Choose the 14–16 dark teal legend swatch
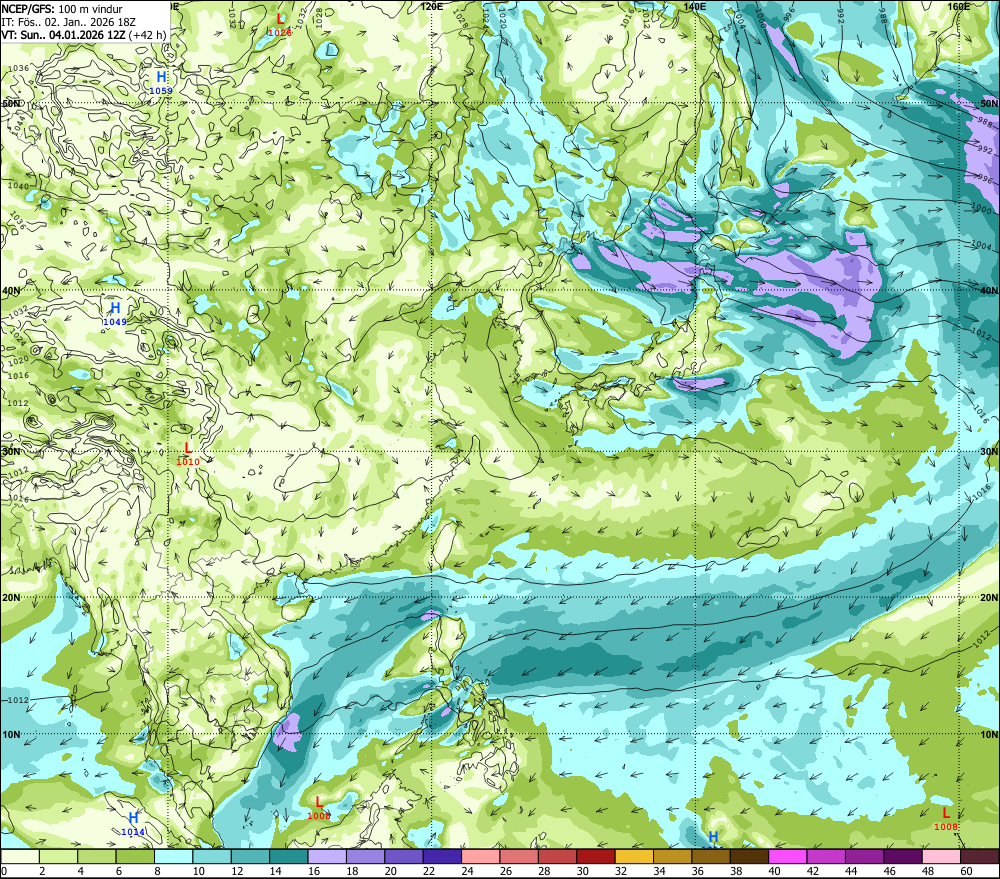Screen dimensions: 1000x879 click(289, 856)
